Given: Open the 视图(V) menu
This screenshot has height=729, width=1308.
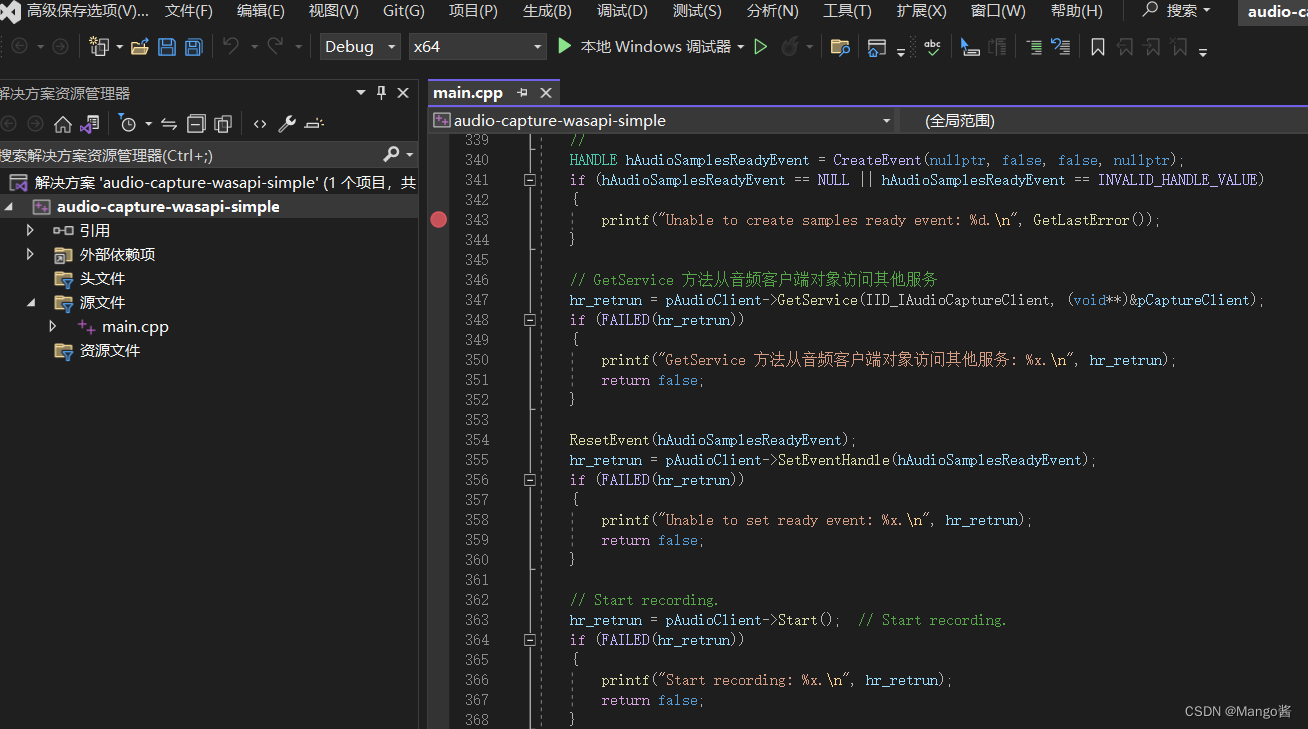Looking at the screenshot, I should [x=333, y=11].
